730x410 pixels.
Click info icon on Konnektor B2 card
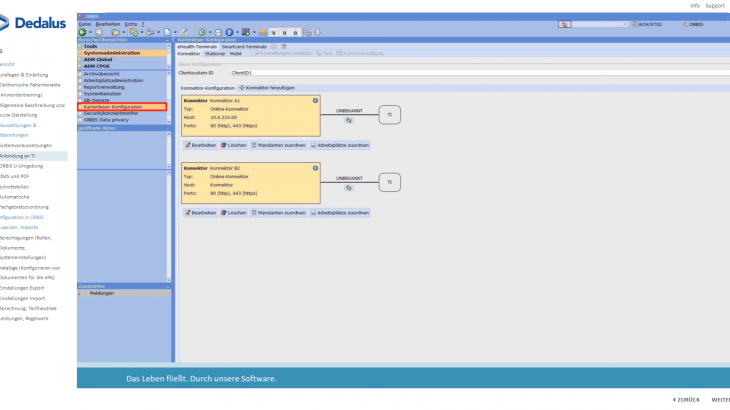coord(315,168)
